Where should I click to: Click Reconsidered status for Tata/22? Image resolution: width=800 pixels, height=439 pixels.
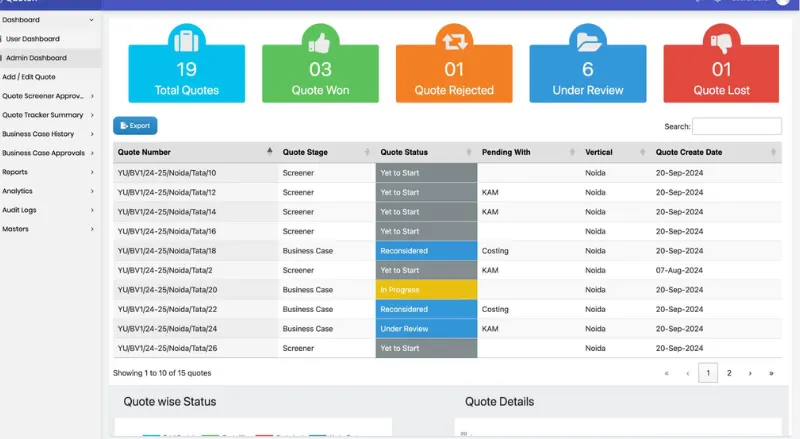(427, 309)
